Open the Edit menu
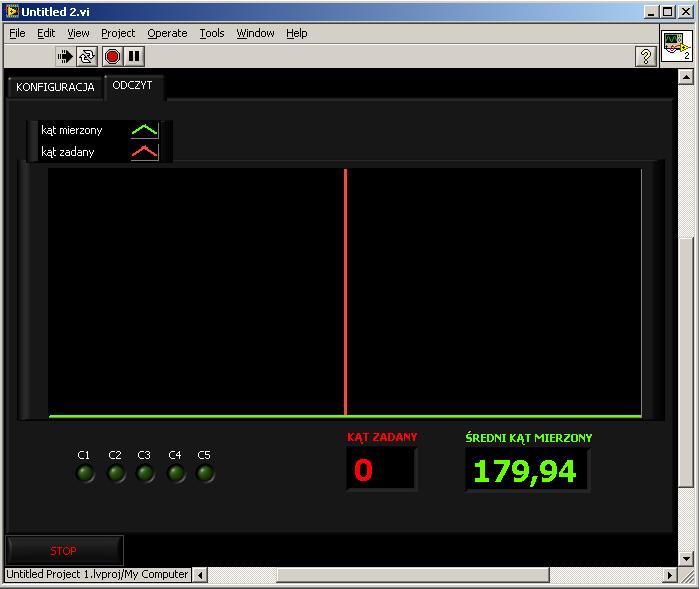This screenshot has width=700, height=589. point(46,33)
